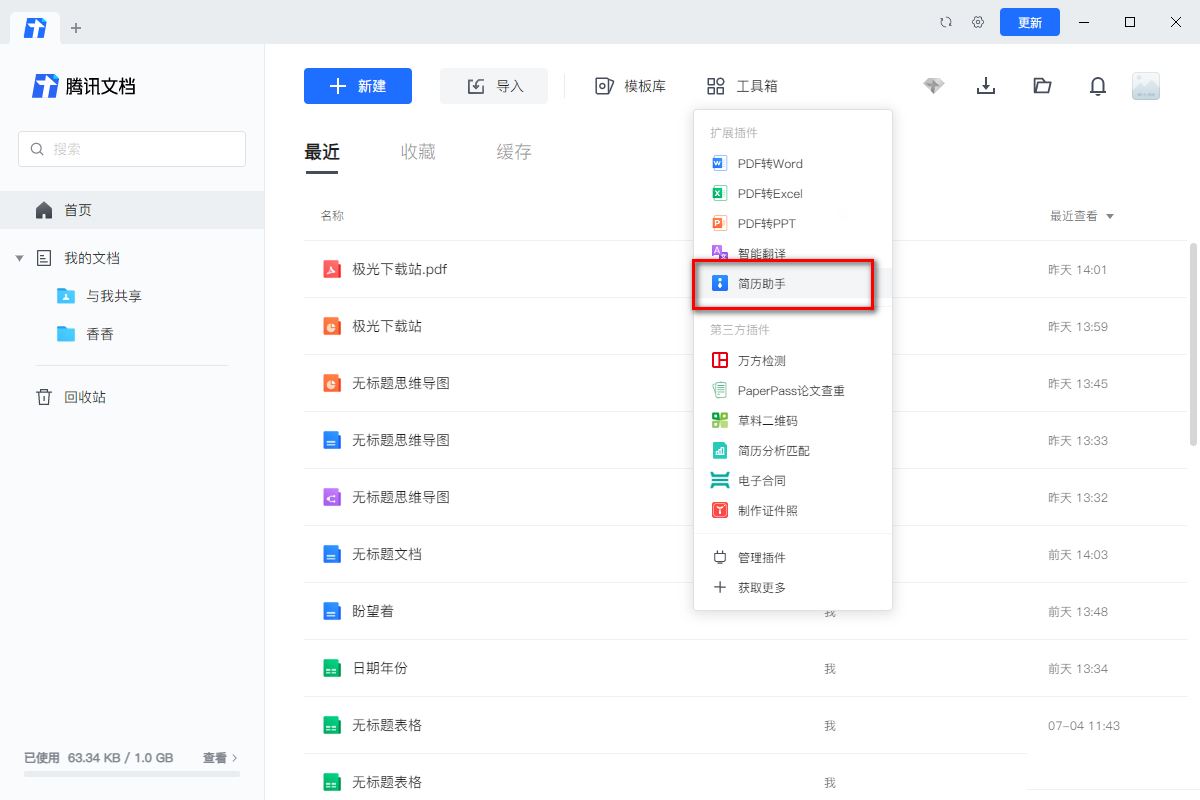Open the 无标题文档 document

[387, 554]
